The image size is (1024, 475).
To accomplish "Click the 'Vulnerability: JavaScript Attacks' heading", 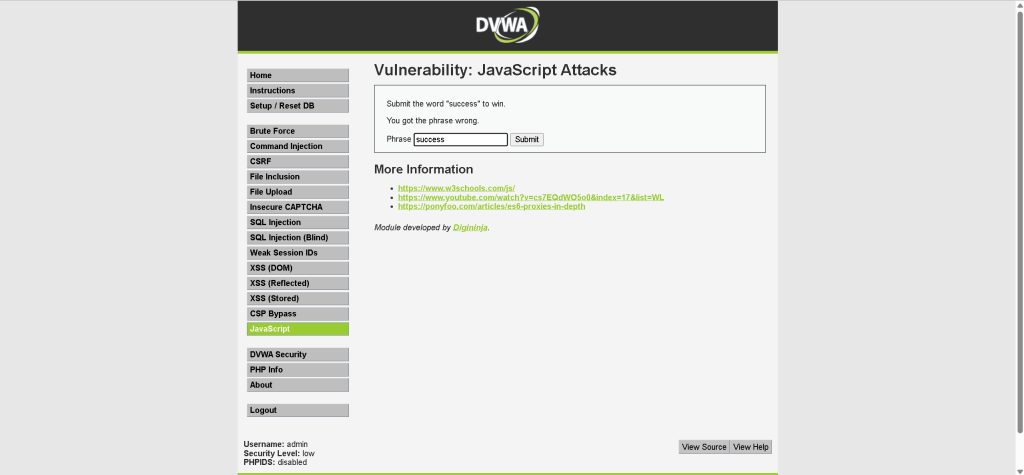I will pos(495,71).
